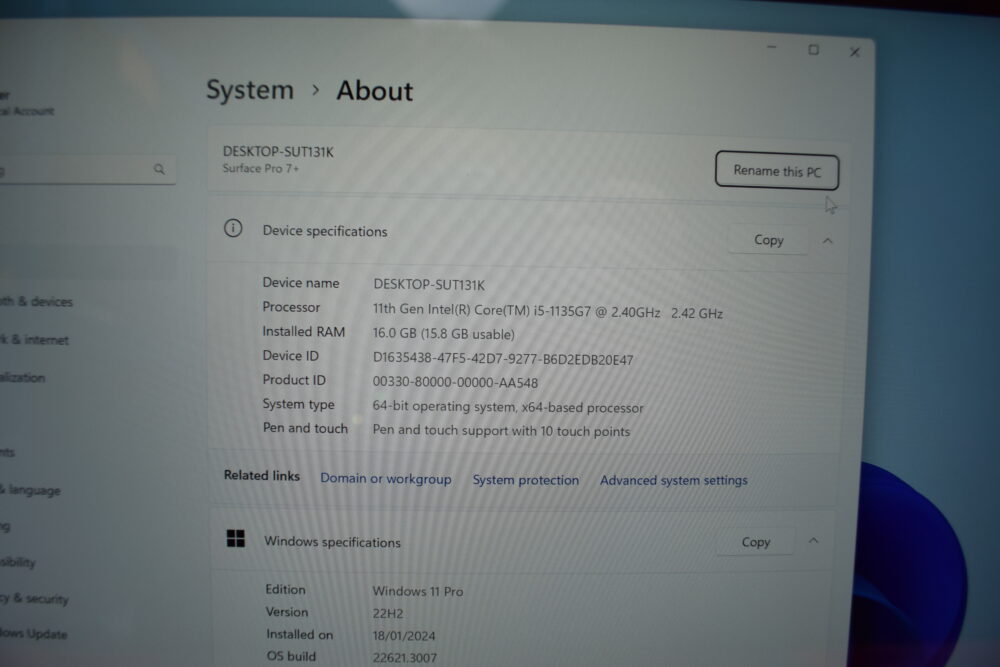Screen dimensions: 1000x667
Task: Click the Device specifications heading text
Action: (325, 231)
